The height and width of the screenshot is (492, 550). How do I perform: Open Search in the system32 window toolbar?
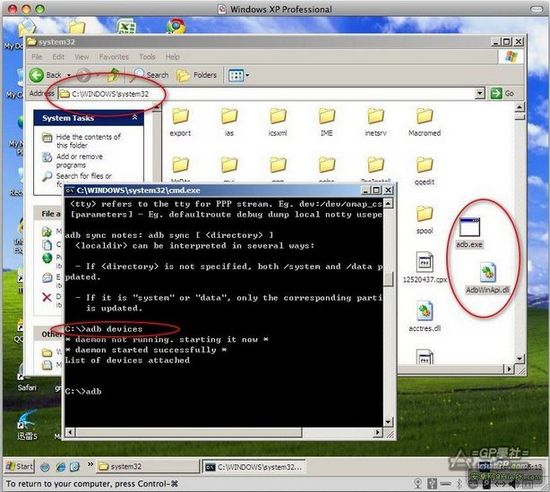point(150,75)
